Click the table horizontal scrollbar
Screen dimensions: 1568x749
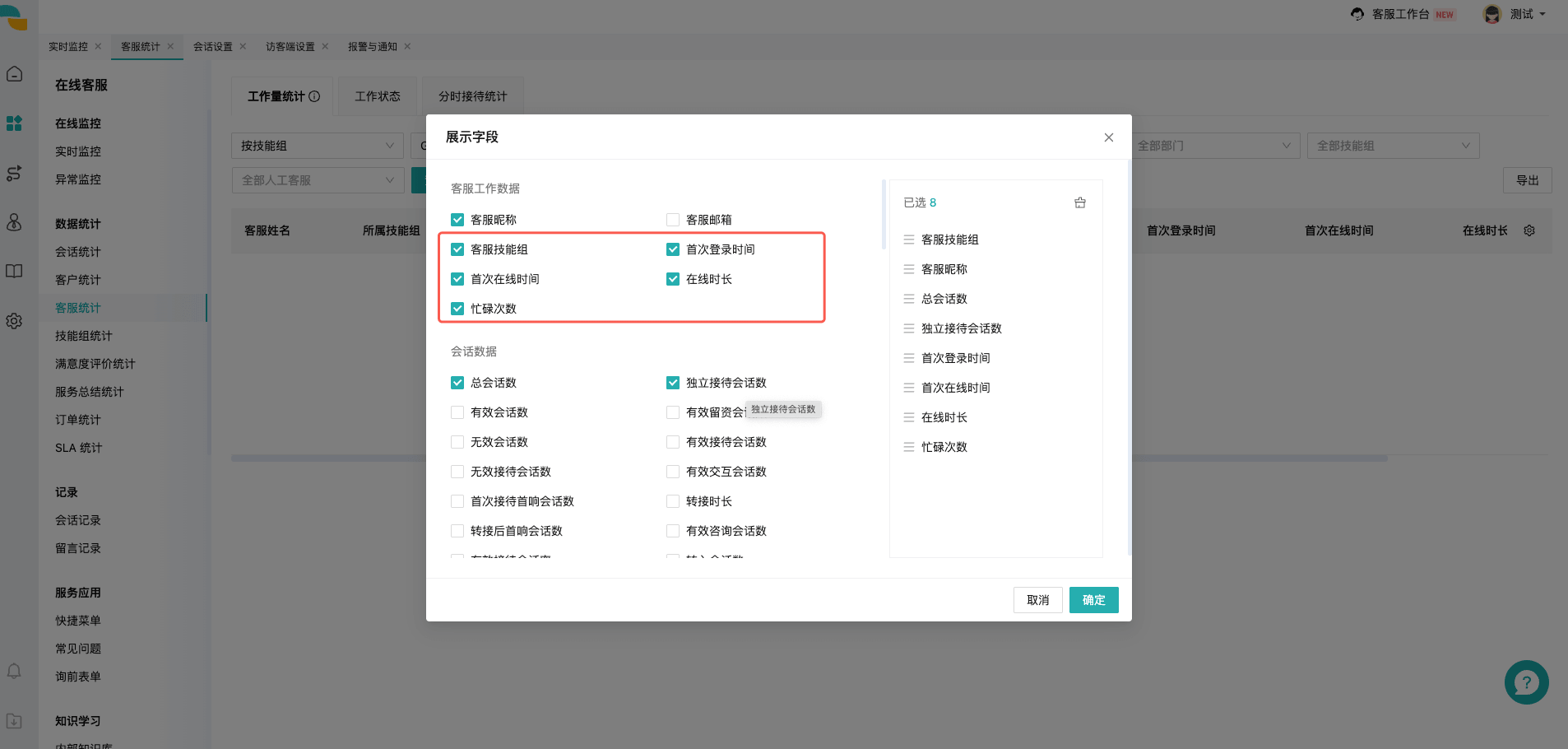(809, 458)
